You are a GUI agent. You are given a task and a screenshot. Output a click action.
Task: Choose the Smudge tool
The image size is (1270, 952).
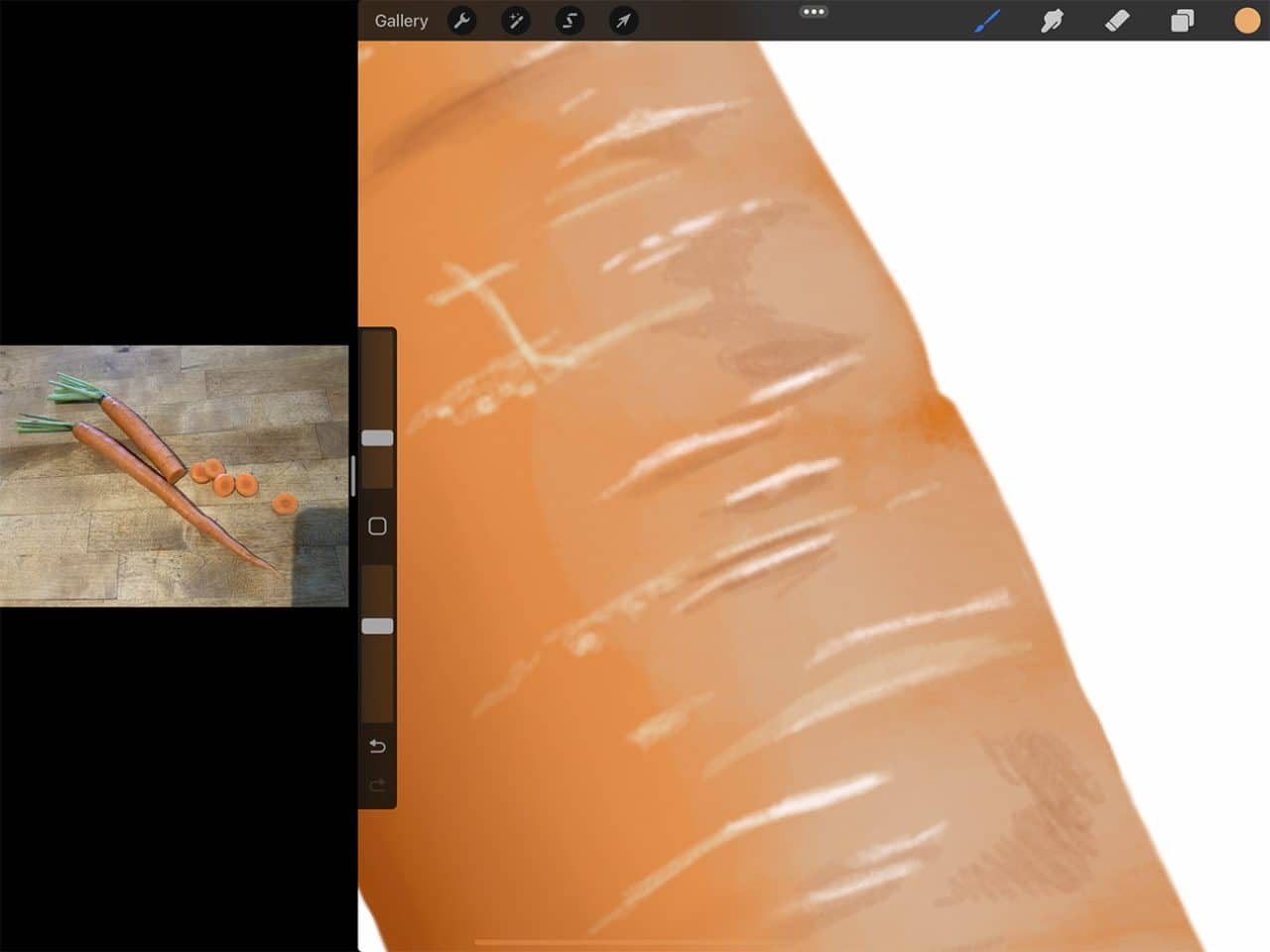pos(1051,20)
